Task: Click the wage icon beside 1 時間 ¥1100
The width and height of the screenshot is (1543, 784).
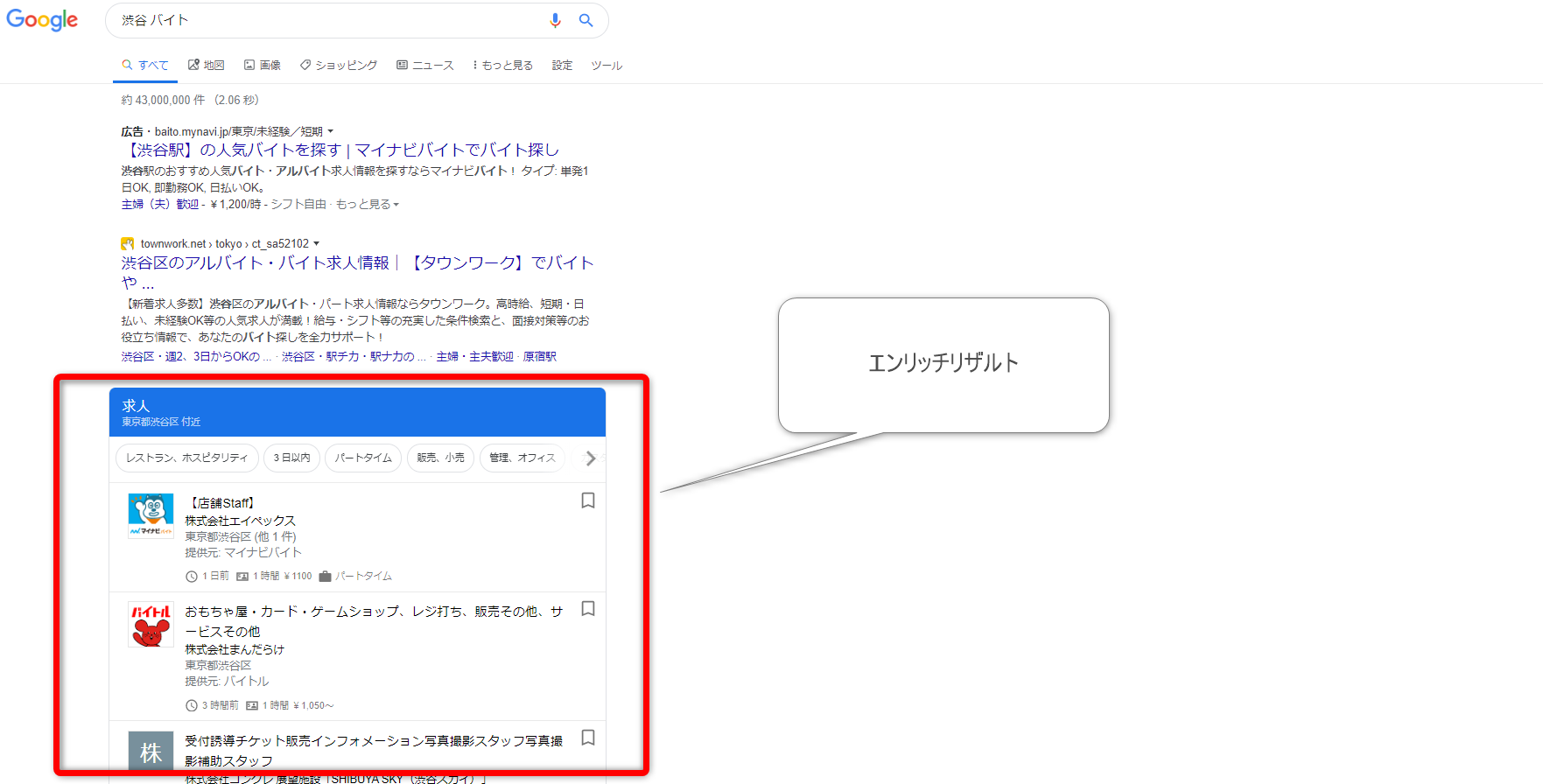Action: [x=242, y=577]
